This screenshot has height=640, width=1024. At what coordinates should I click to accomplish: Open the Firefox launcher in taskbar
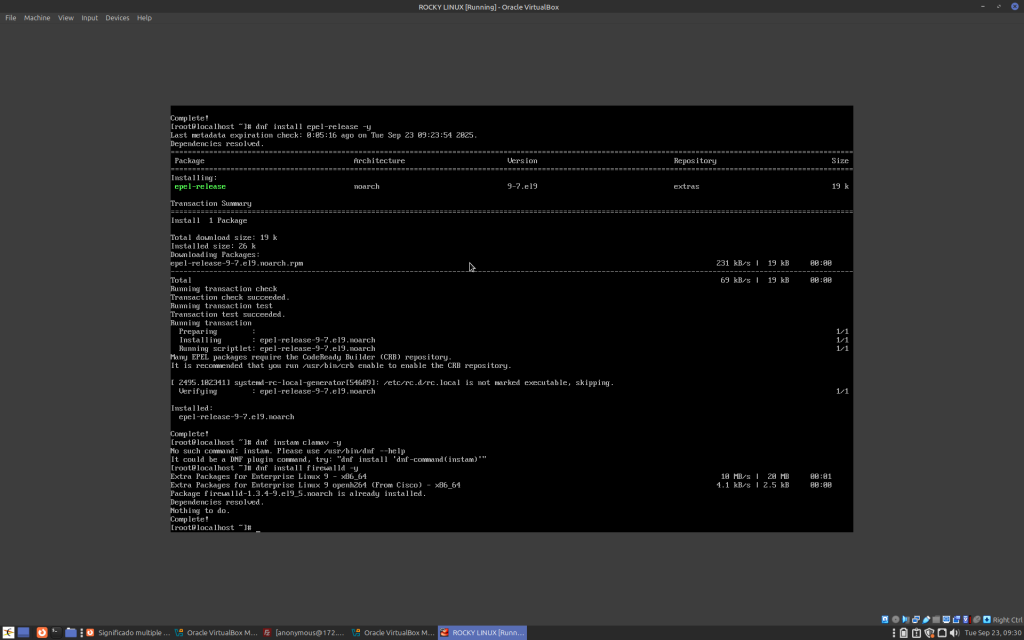(42, 633)
